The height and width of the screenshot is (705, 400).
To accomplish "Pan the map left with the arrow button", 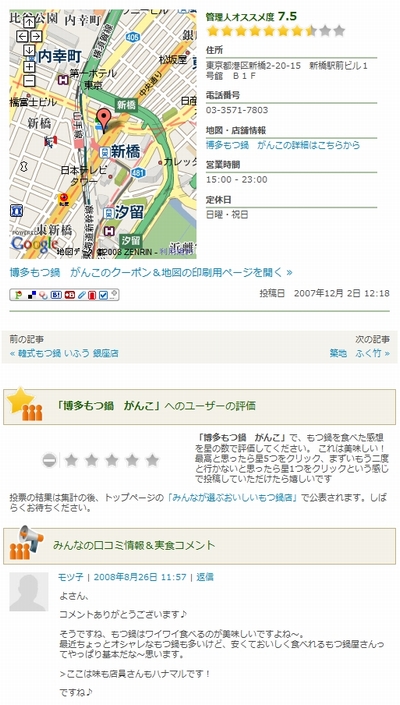I will (22, 36).
